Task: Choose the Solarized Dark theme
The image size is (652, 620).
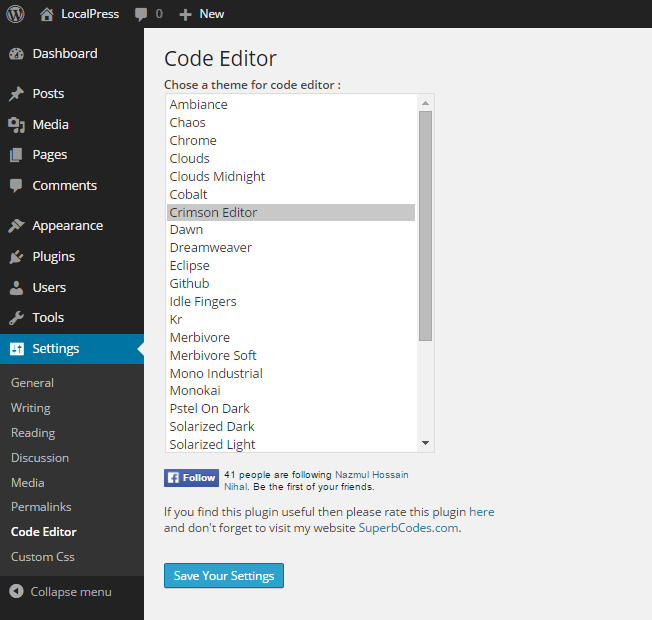Action: pos(291,427)
